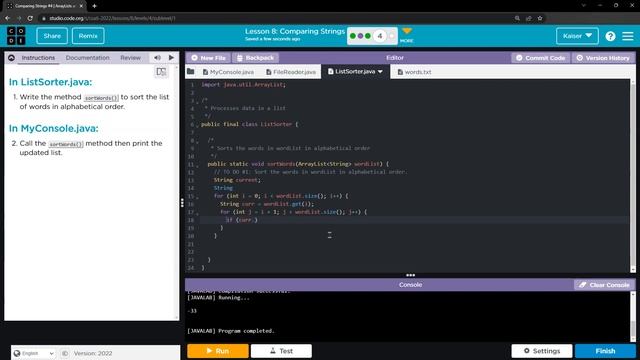Collapse code fold at line 11
The height and width of the screenshot is (360, 640).
tap(198, 165)
